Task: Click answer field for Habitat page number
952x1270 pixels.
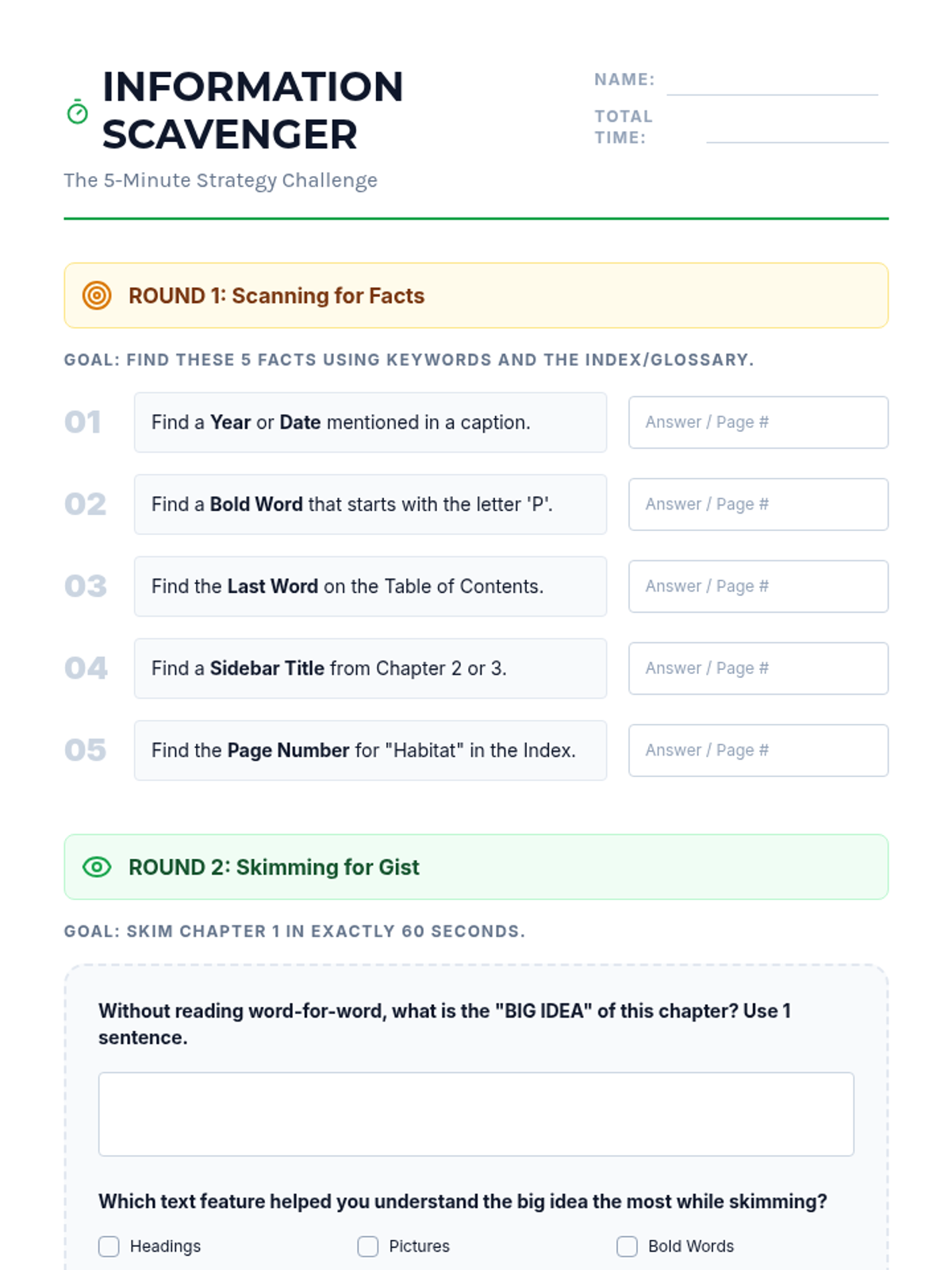Action: (758, 750)
